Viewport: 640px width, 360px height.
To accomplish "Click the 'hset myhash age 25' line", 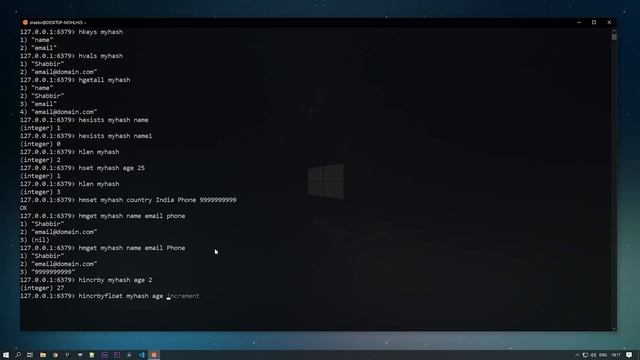I will [x=82, y=168].
